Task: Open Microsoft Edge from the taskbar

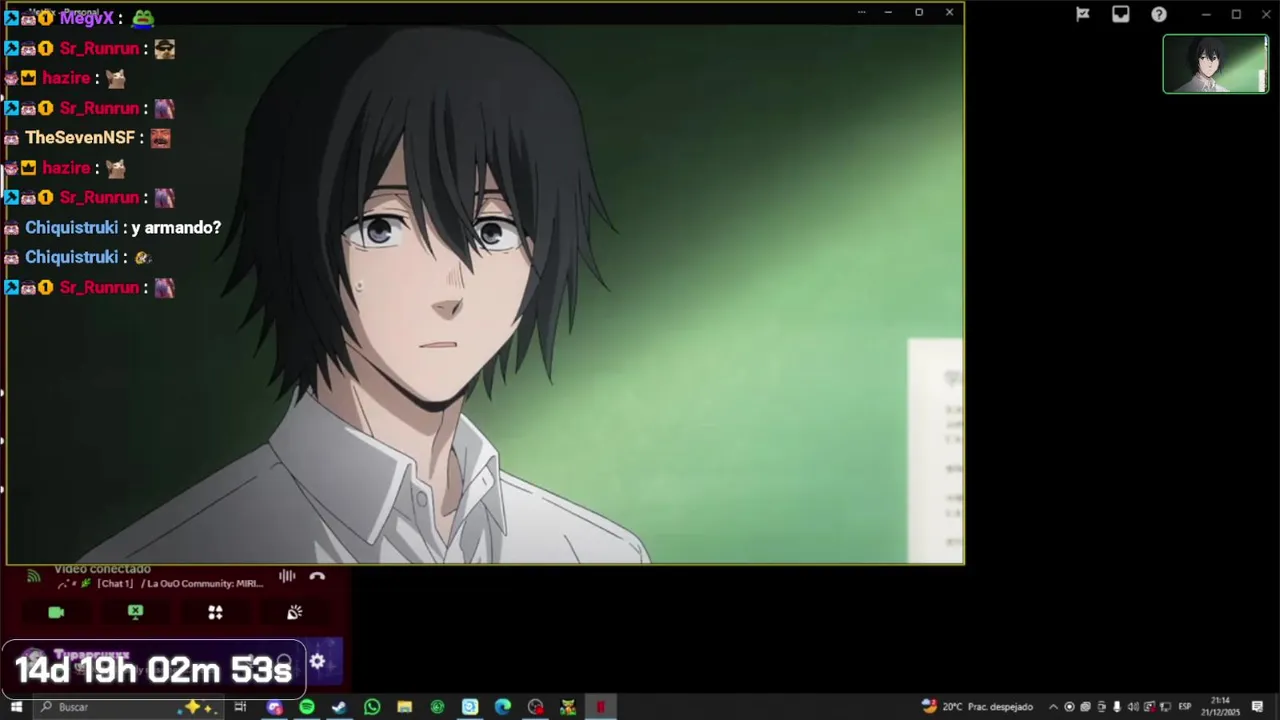Action: (x=502, y=707)
